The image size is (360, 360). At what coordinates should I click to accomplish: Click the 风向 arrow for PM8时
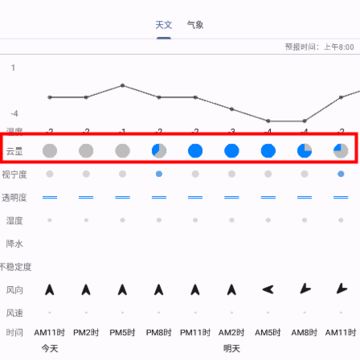pyautogui.click(x=159, y=290)
